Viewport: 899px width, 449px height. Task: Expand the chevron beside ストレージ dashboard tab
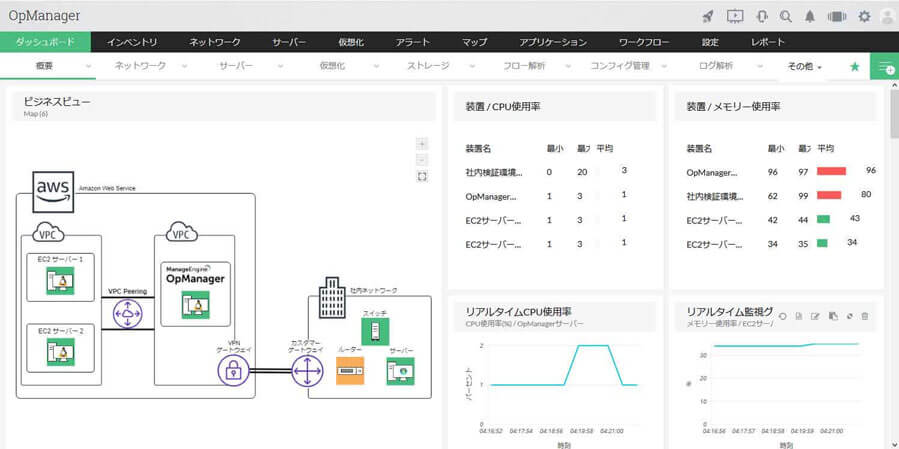(471, 67)
